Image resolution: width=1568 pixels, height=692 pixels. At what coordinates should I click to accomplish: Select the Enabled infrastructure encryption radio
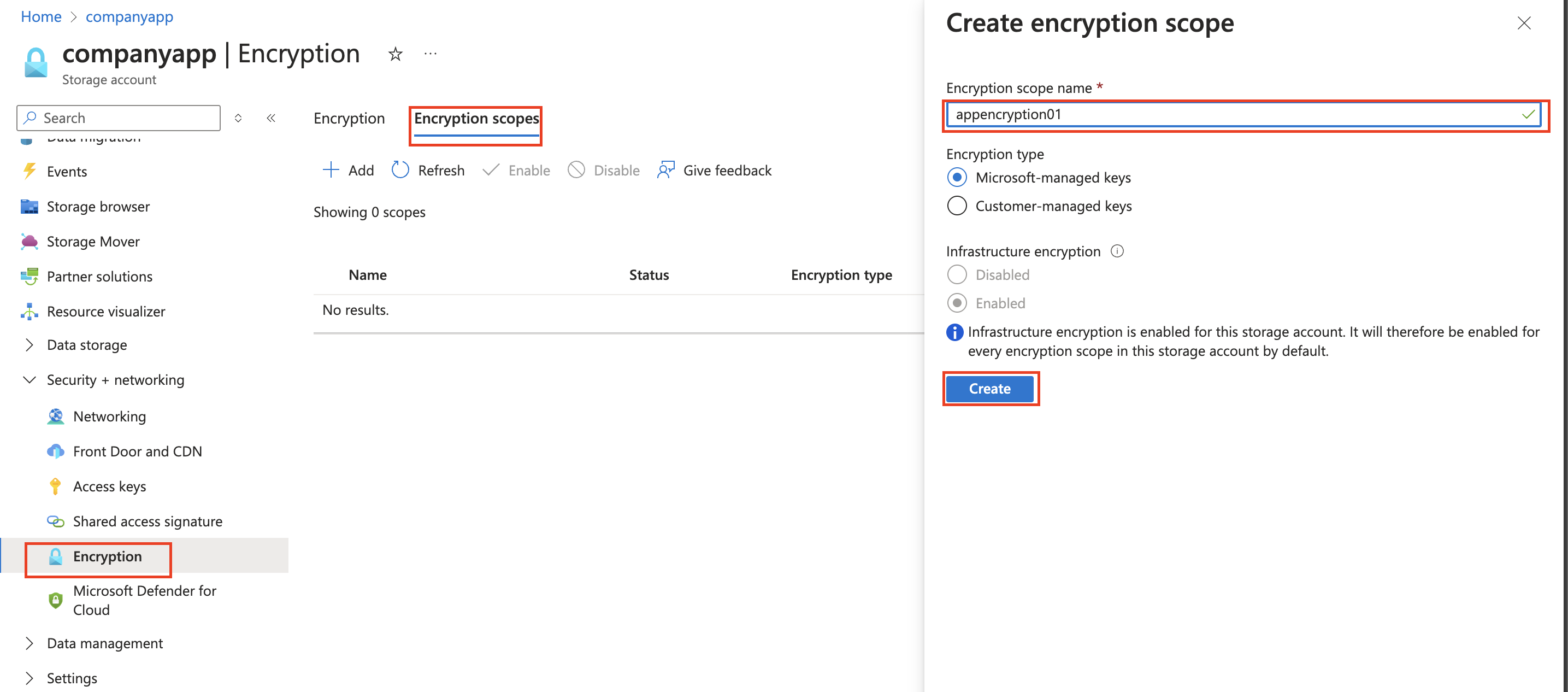[957, 303]
